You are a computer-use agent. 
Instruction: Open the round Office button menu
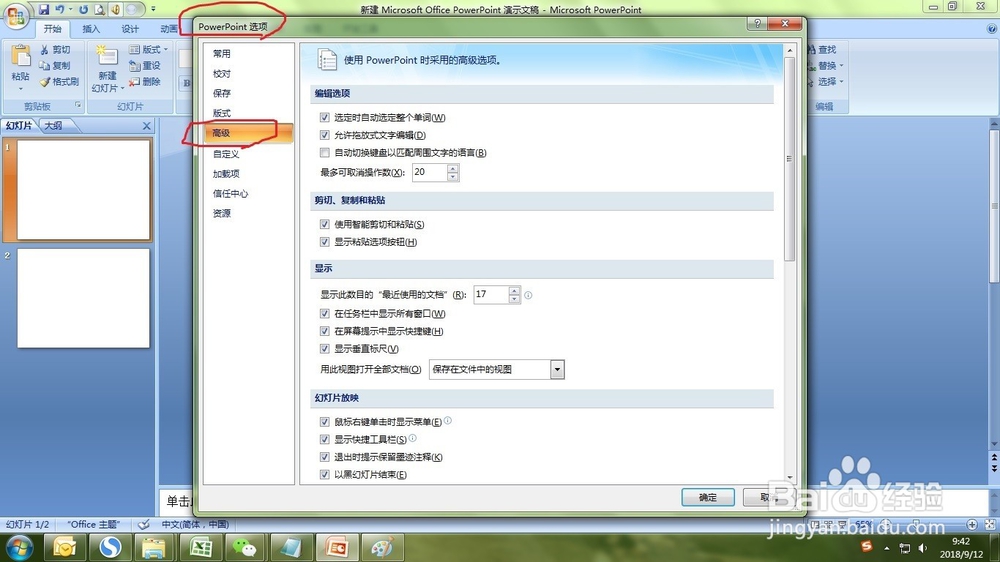[x=15, y=16]
